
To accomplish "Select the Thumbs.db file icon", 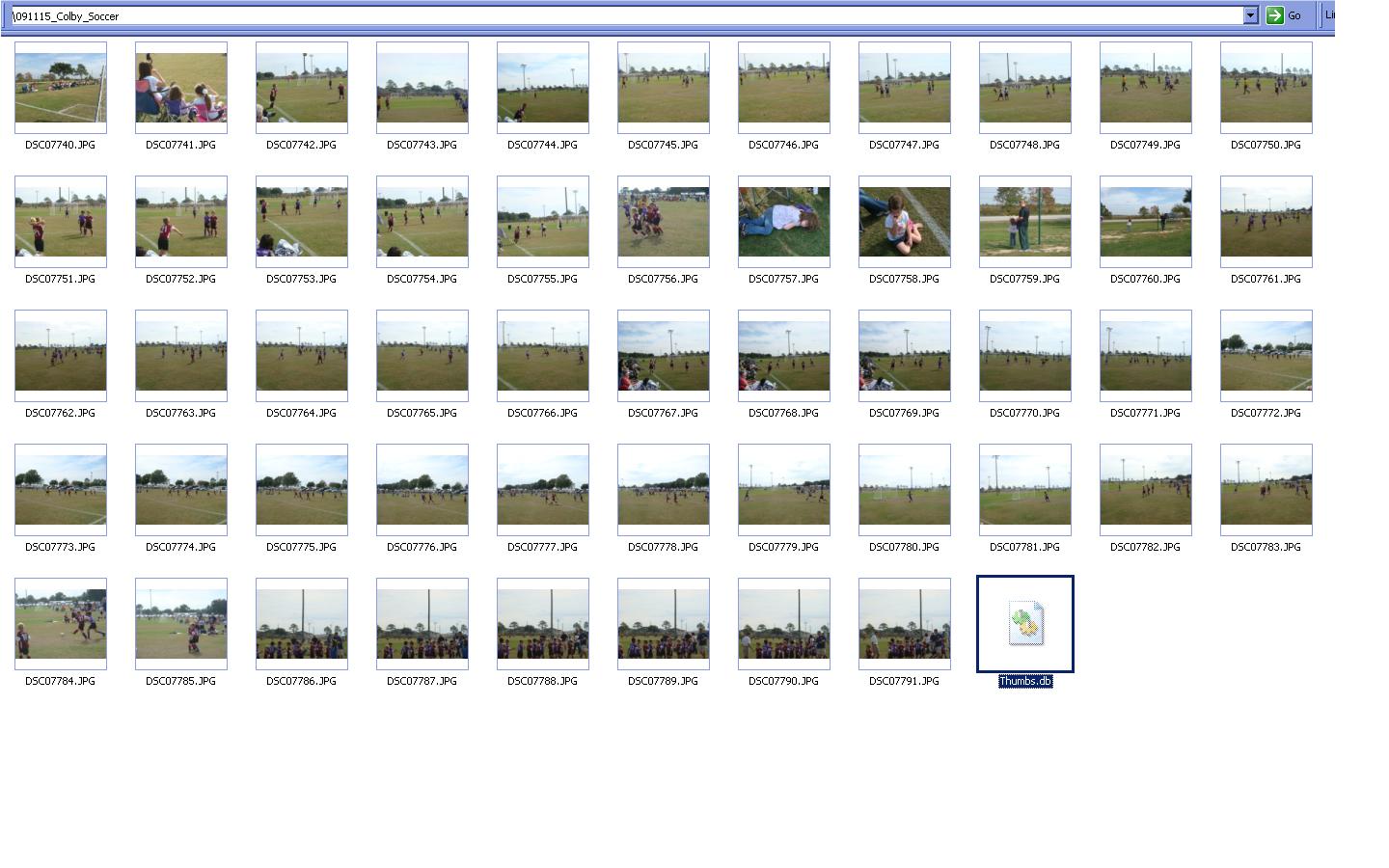I will (x=1025, y=624).
